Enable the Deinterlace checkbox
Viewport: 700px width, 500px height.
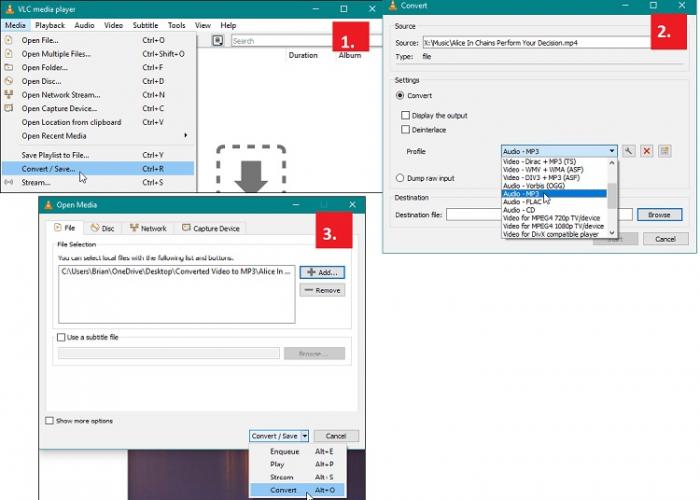(405, 129)
